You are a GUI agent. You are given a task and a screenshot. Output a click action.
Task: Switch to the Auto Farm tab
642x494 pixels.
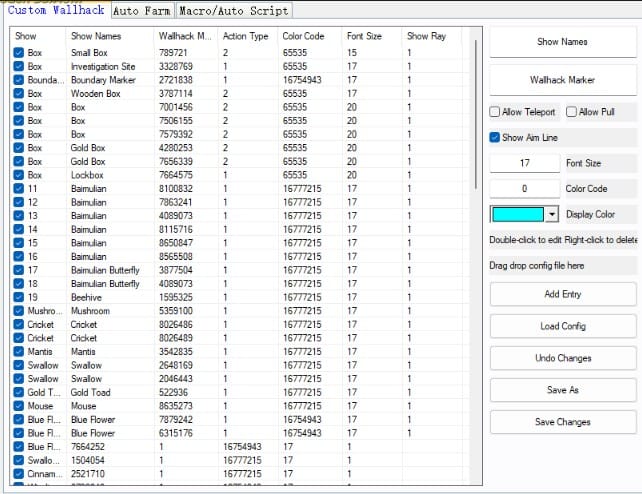142,11
